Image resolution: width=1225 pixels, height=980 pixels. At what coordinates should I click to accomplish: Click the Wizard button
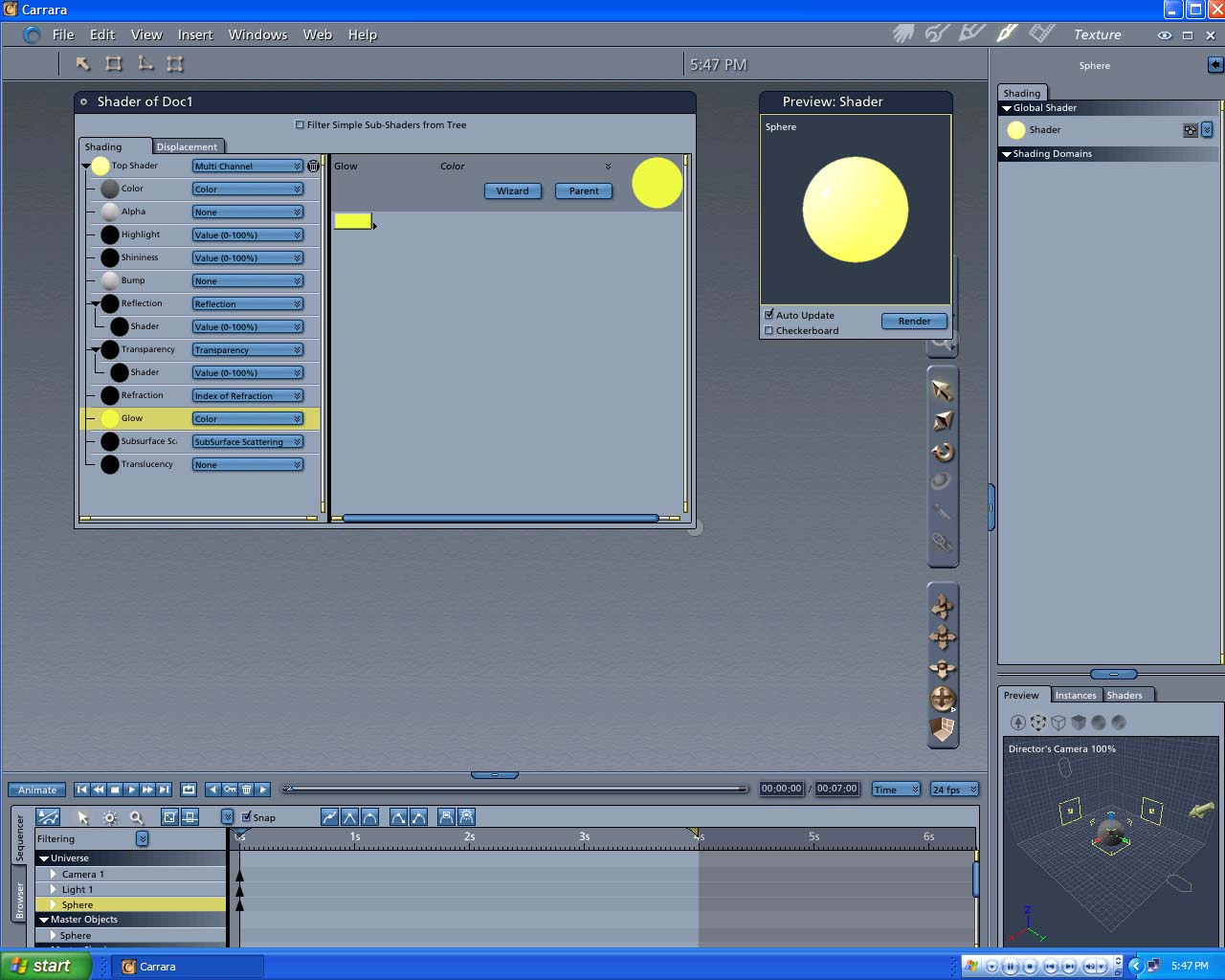pyautogui.click(x=513, y=190)
